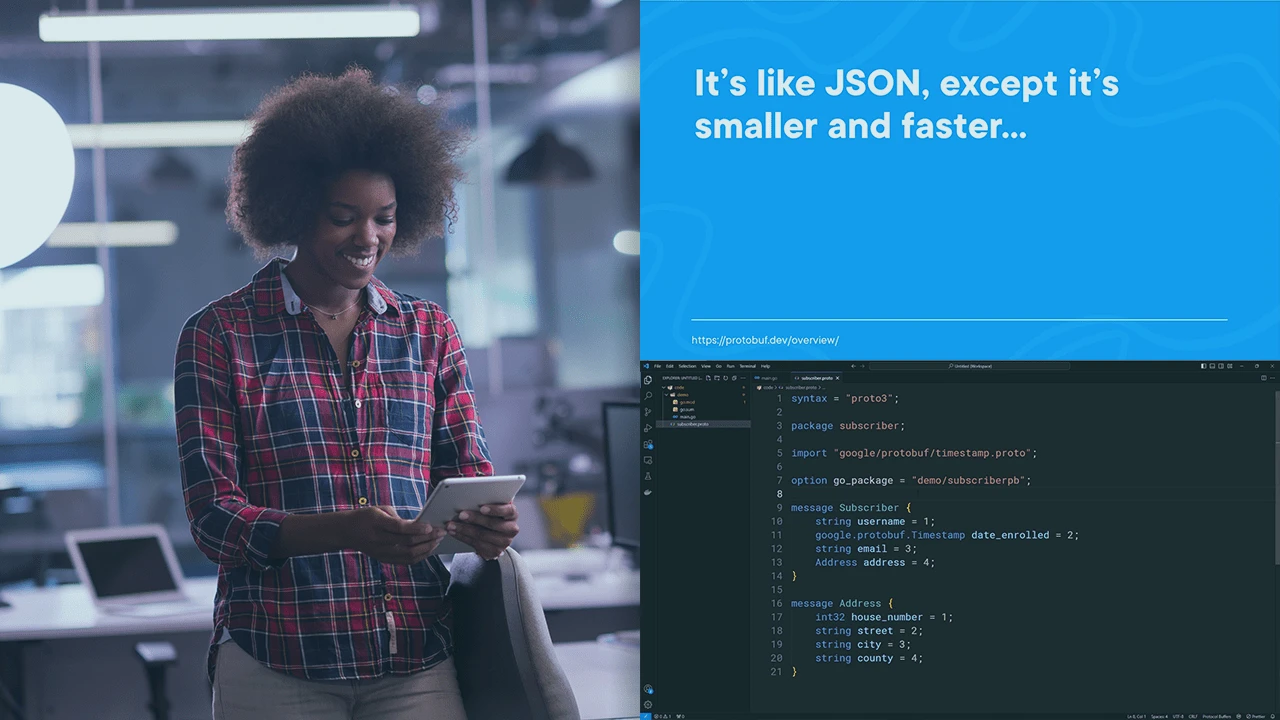Open the Search view in activity bar
The width and height of the screenshot is (1280, 720).
pos(648,396)
